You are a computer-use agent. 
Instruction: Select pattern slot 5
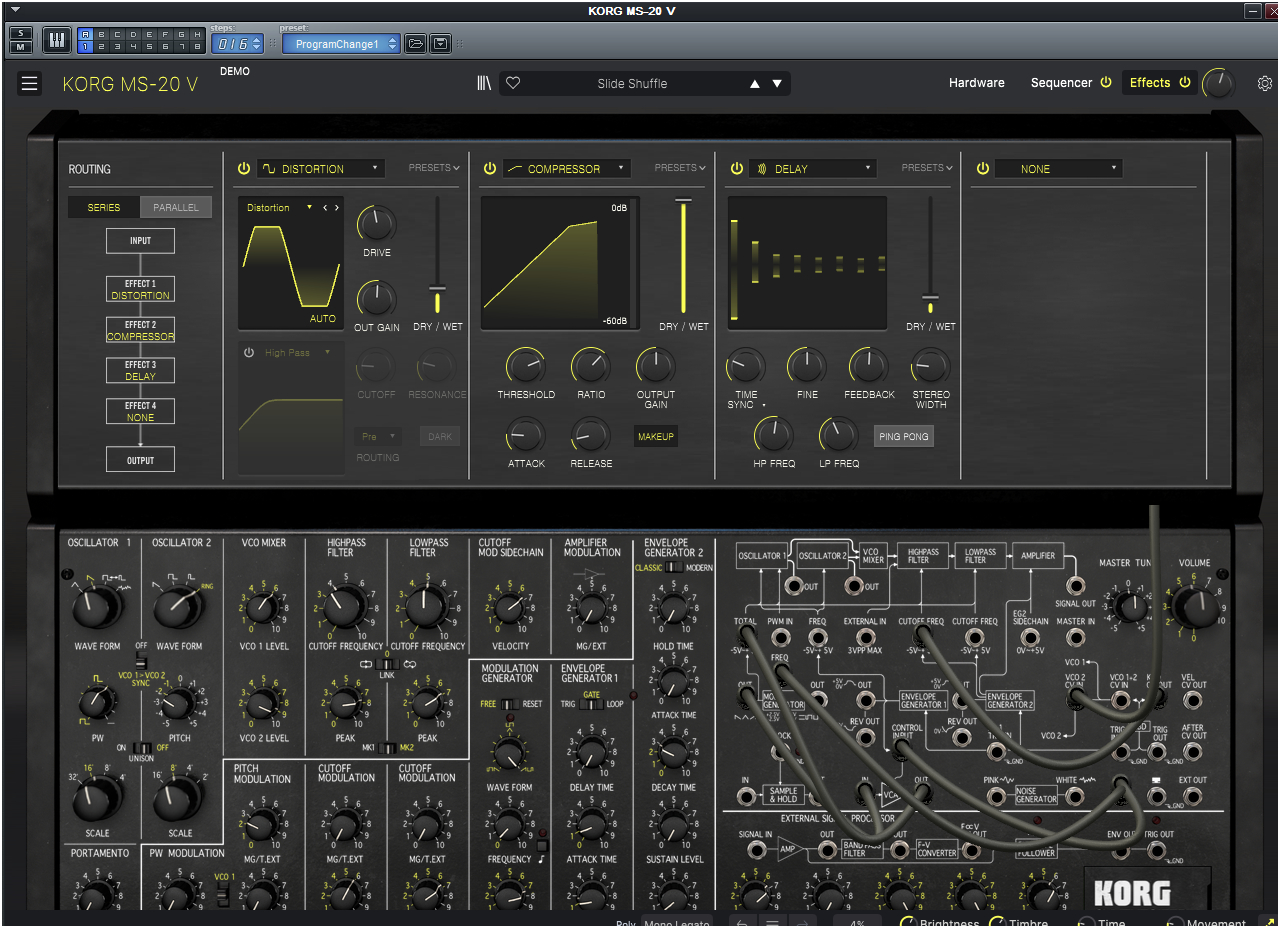coord(149,46)
